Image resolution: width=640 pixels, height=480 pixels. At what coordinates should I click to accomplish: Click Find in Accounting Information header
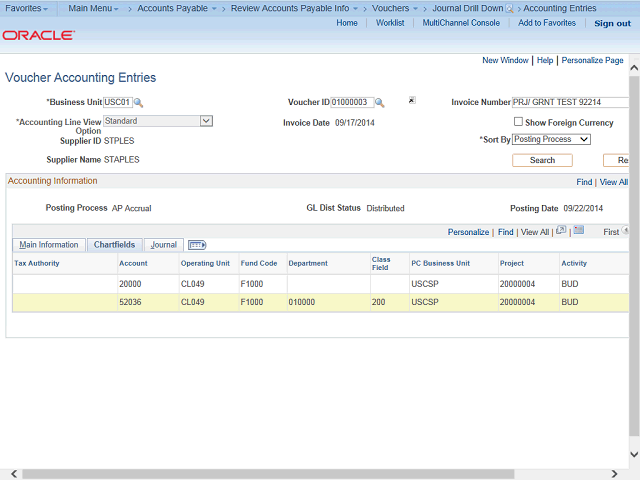584,182
